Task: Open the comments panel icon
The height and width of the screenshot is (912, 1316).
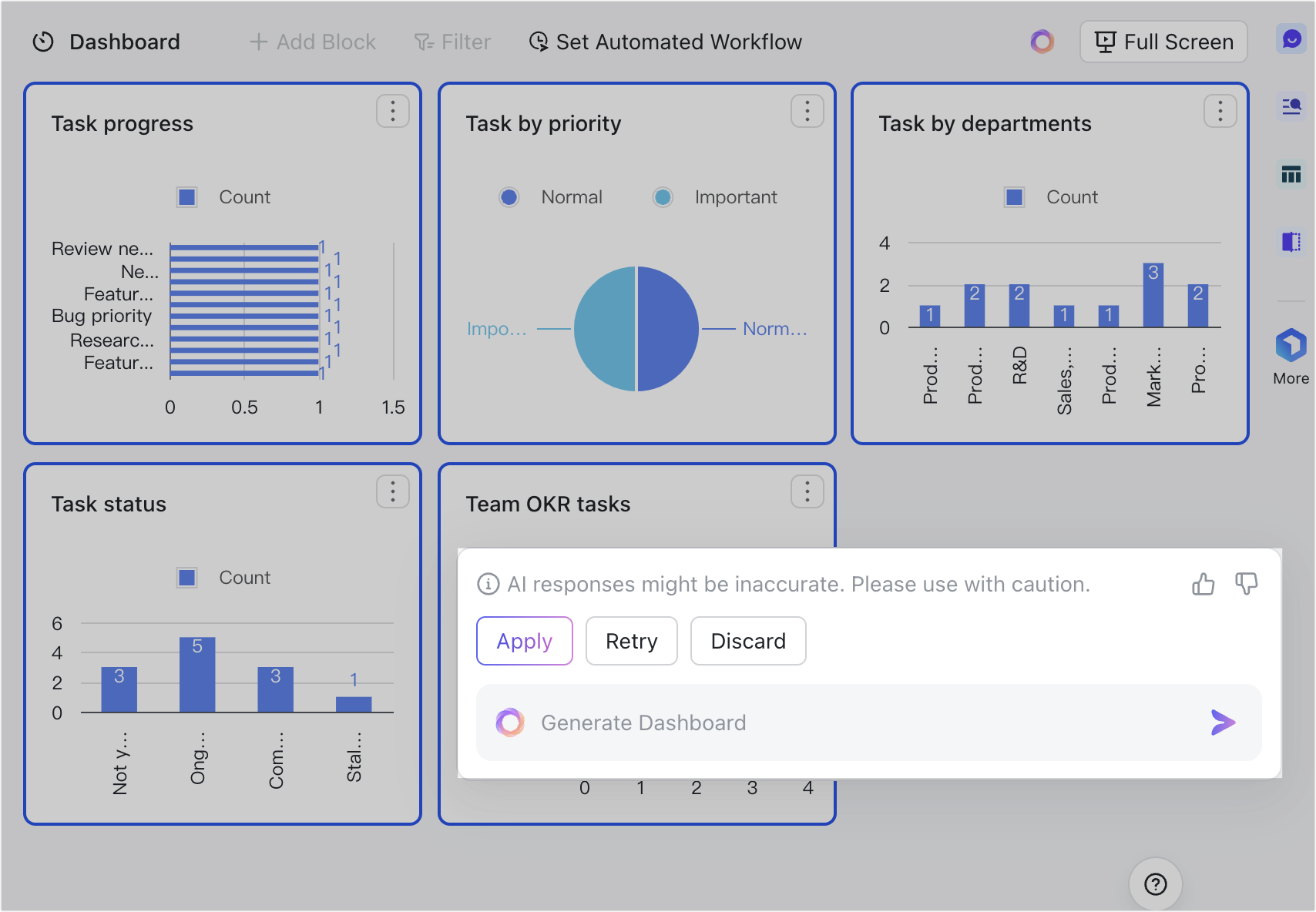Action: 1291,39
